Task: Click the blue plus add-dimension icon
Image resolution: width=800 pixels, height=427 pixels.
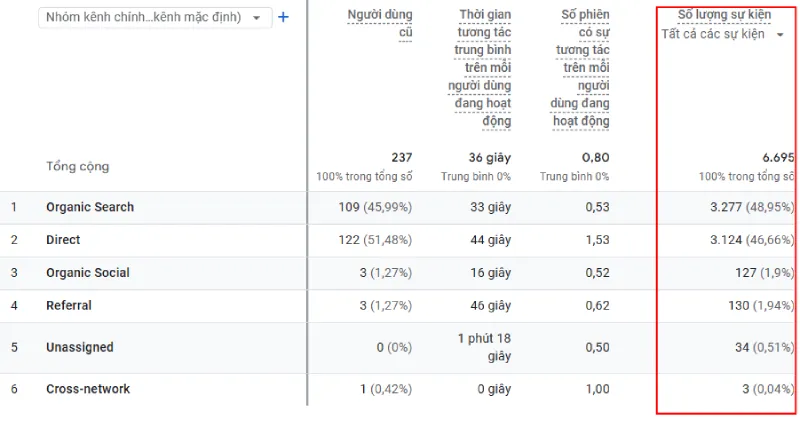Action: pos(283,17)
